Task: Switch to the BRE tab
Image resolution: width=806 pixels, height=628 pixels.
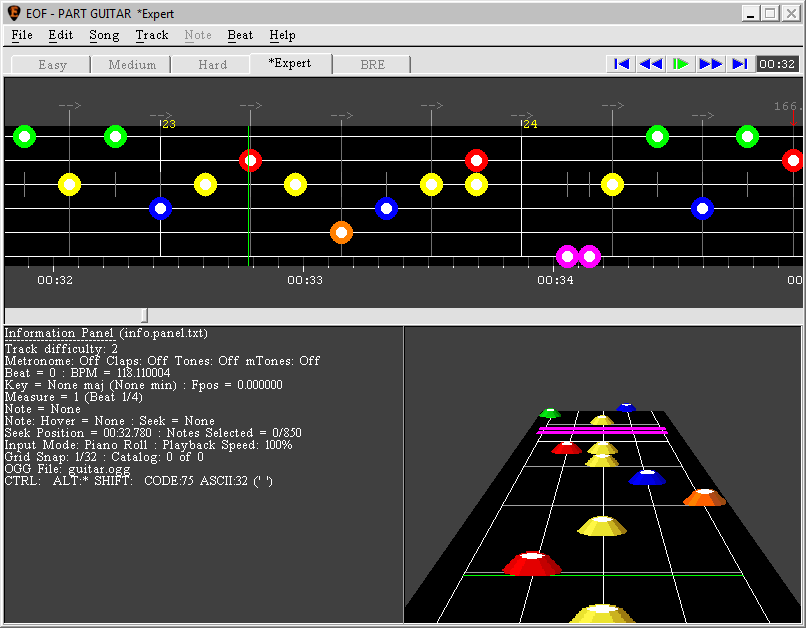Action: tap(371, 65)
